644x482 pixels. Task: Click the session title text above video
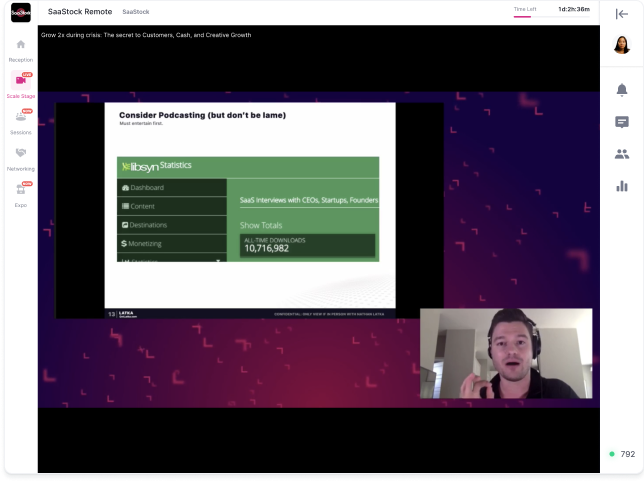click(146, 35)
